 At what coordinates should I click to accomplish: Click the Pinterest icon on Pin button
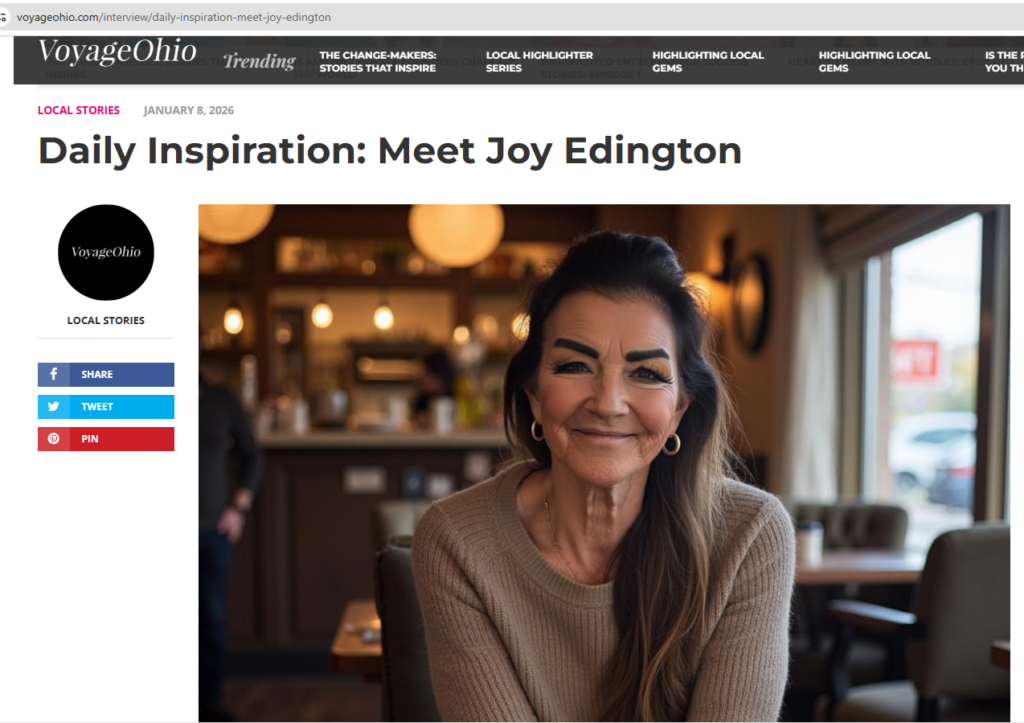pos(54,438)
